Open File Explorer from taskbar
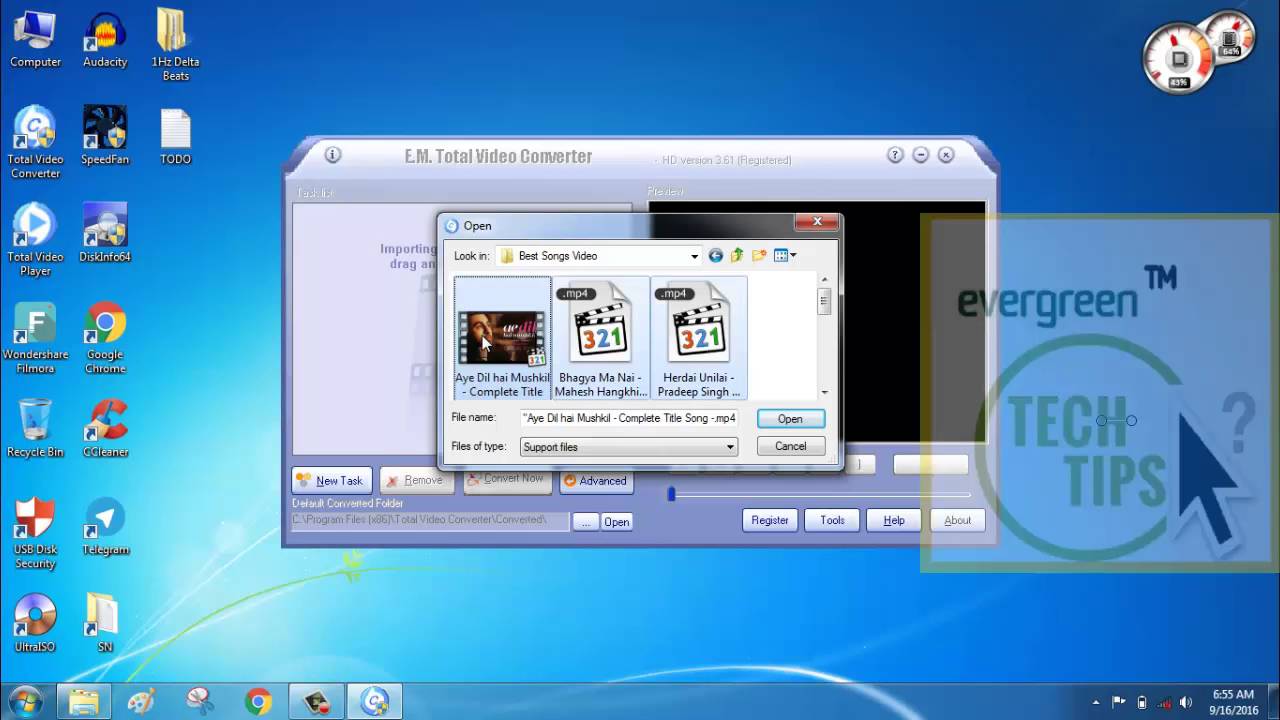 (x=83, y=701)
